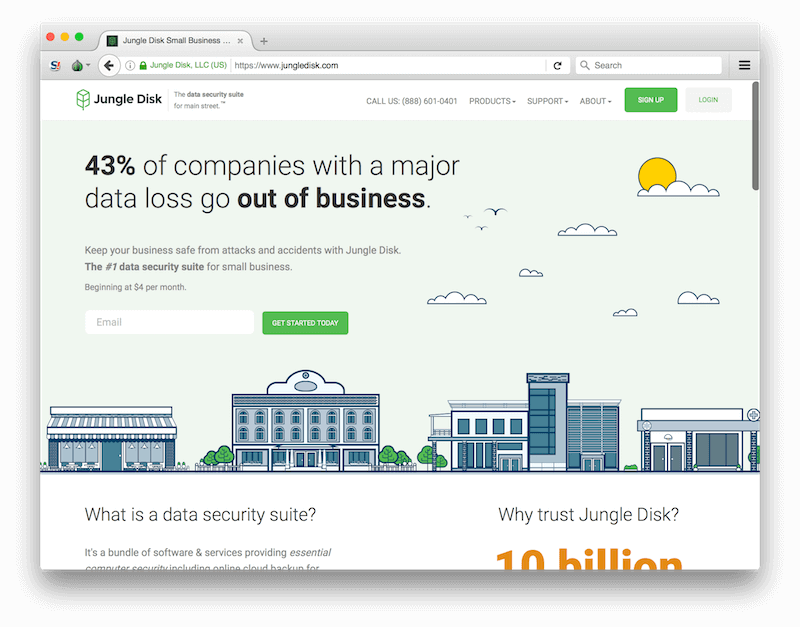Click the Email input field
The height and width of the screenshot is (627, 800).
169,322
